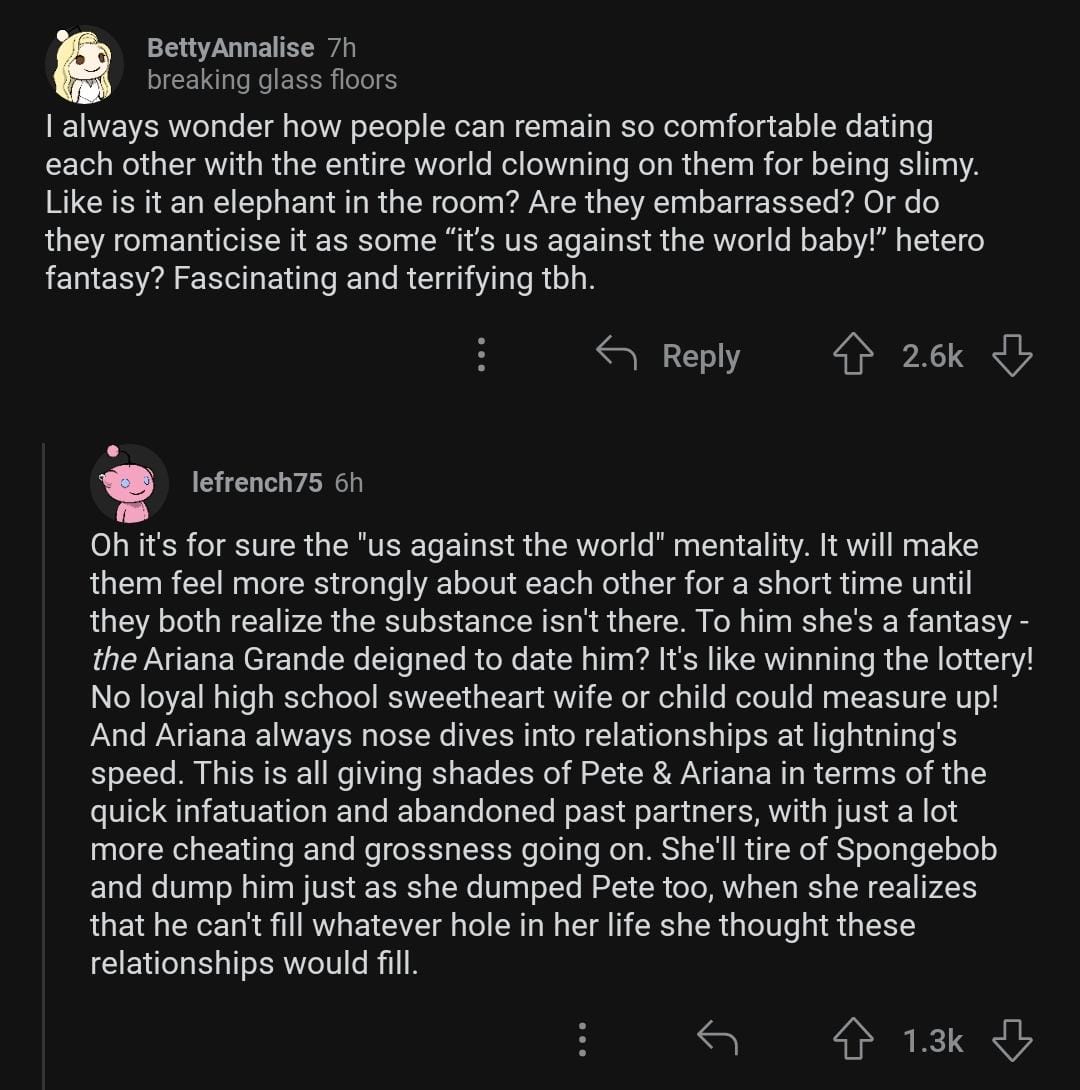Upvote lefrench75's reply
Screen dimensions: 1080x1090
[853, 1040]
